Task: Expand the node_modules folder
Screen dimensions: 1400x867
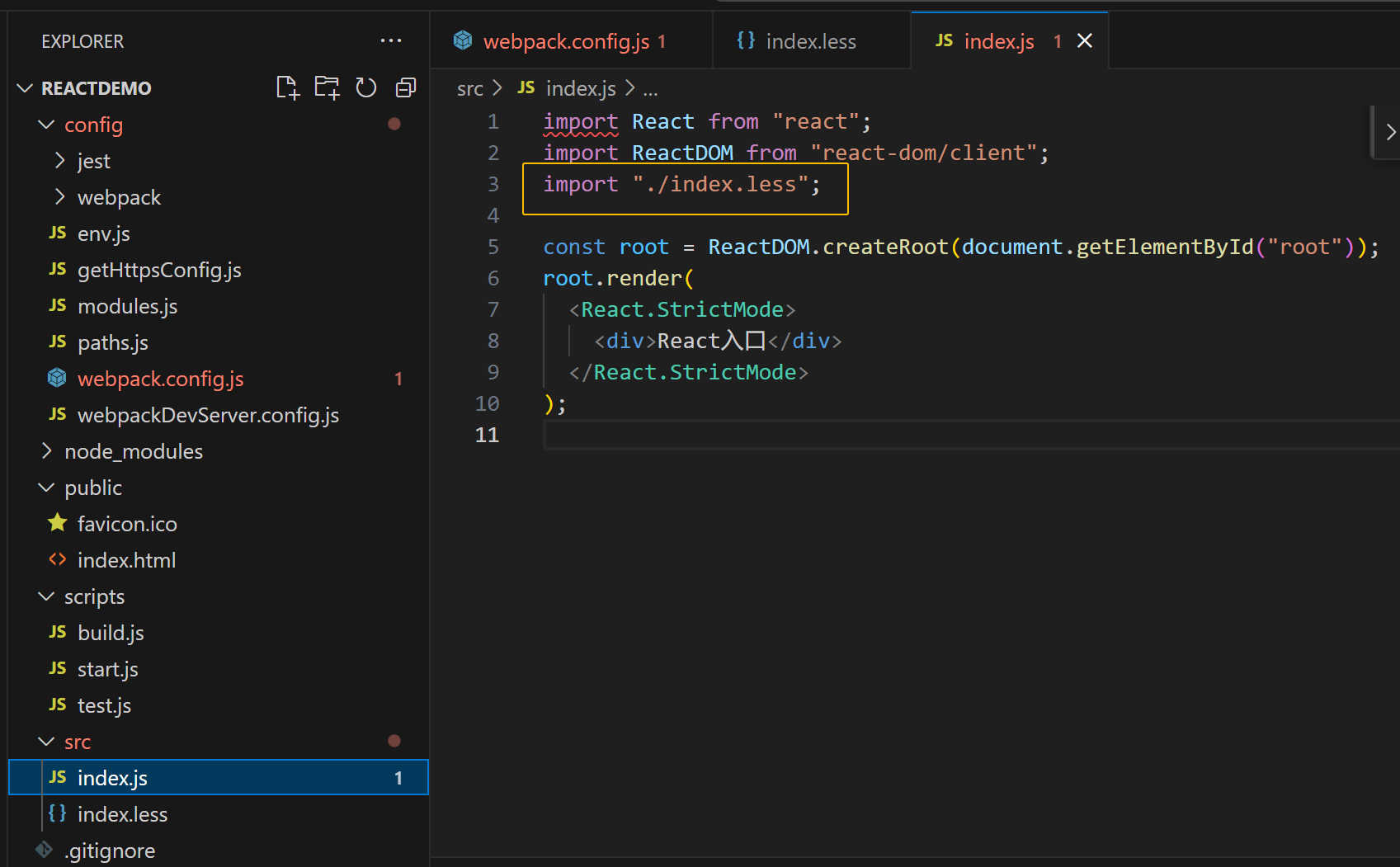Action: pyautogui.click(x=46, y=450)
